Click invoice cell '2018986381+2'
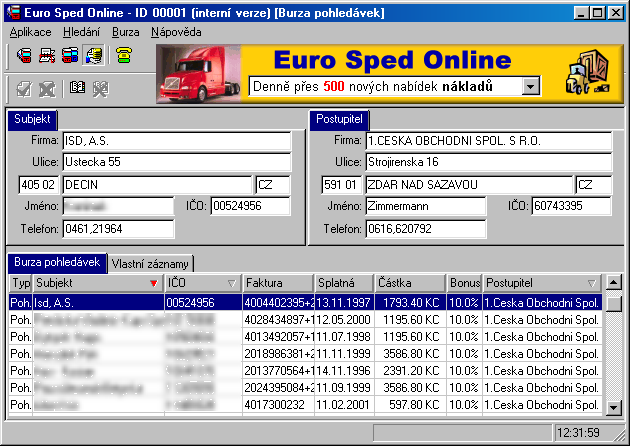The height and width of the screenshot is (446, 630). (278, 354)
